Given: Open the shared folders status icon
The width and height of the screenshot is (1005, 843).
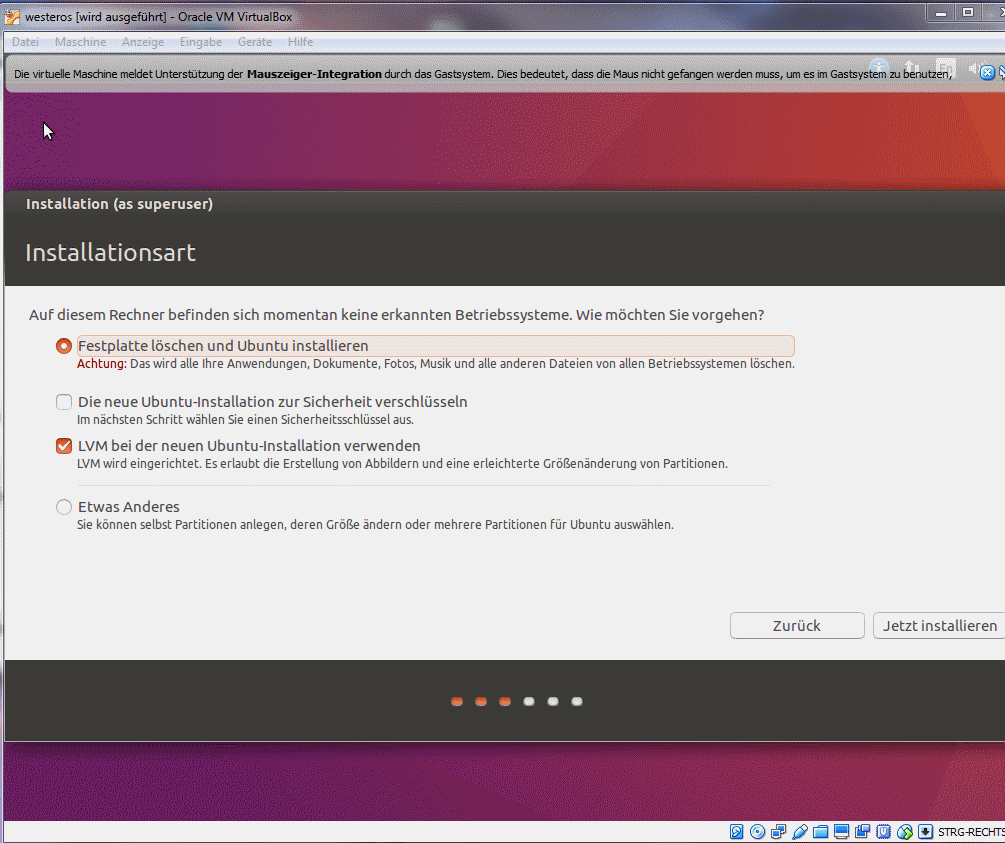Looking at the screenshot, I should [820, 832].
